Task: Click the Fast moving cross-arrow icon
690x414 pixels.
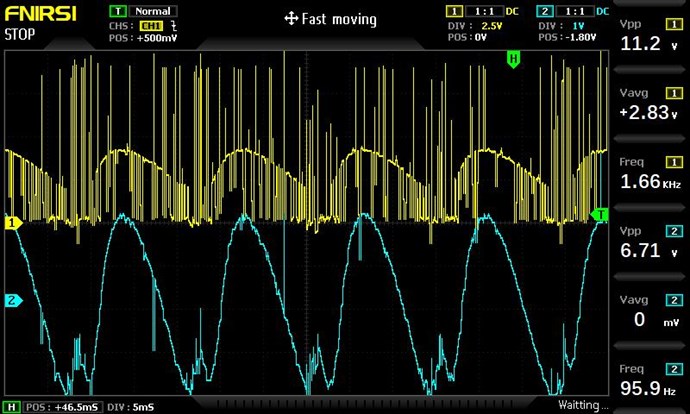Action: [292, 19]
